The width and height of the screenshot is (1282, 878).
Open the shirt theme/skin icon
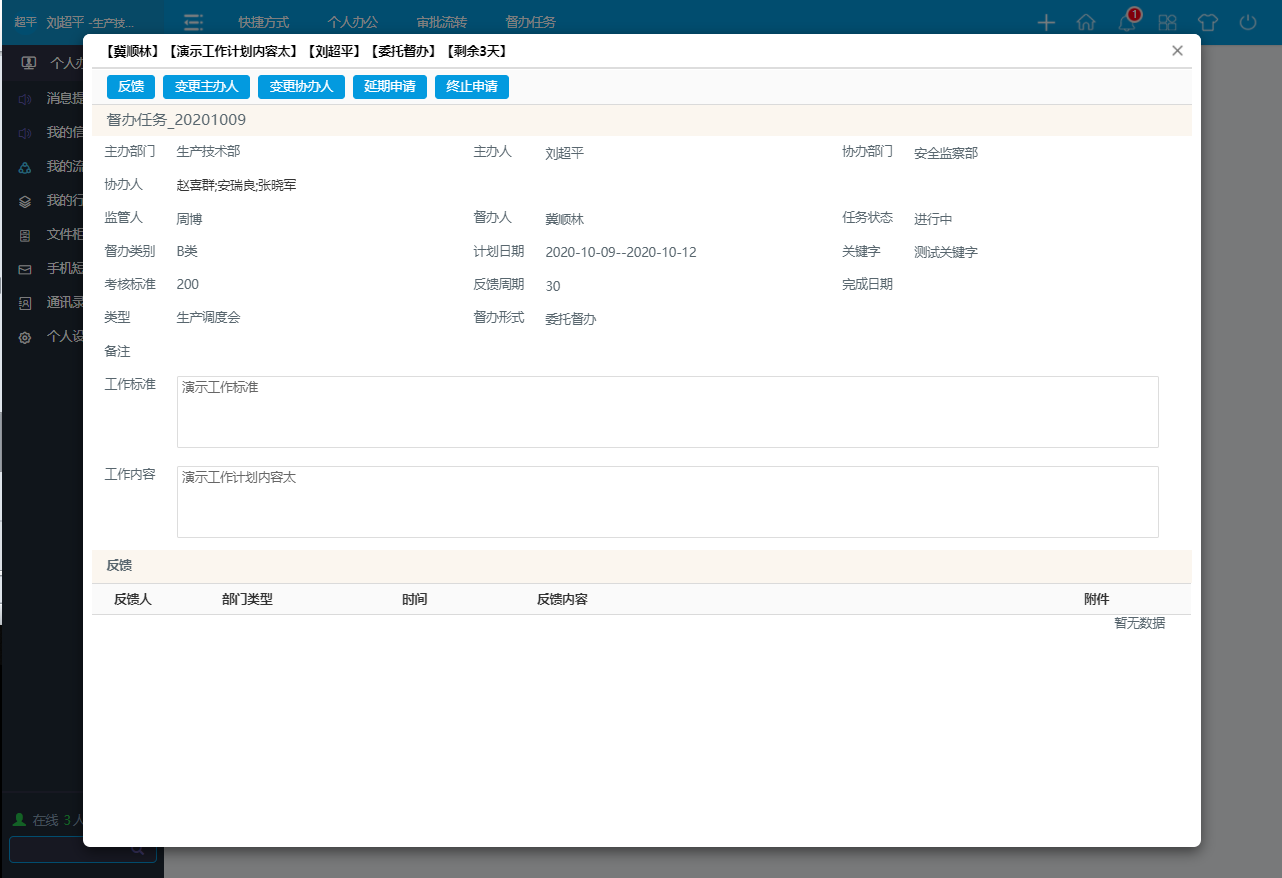pyautogui.click(x=1207, y=22)
